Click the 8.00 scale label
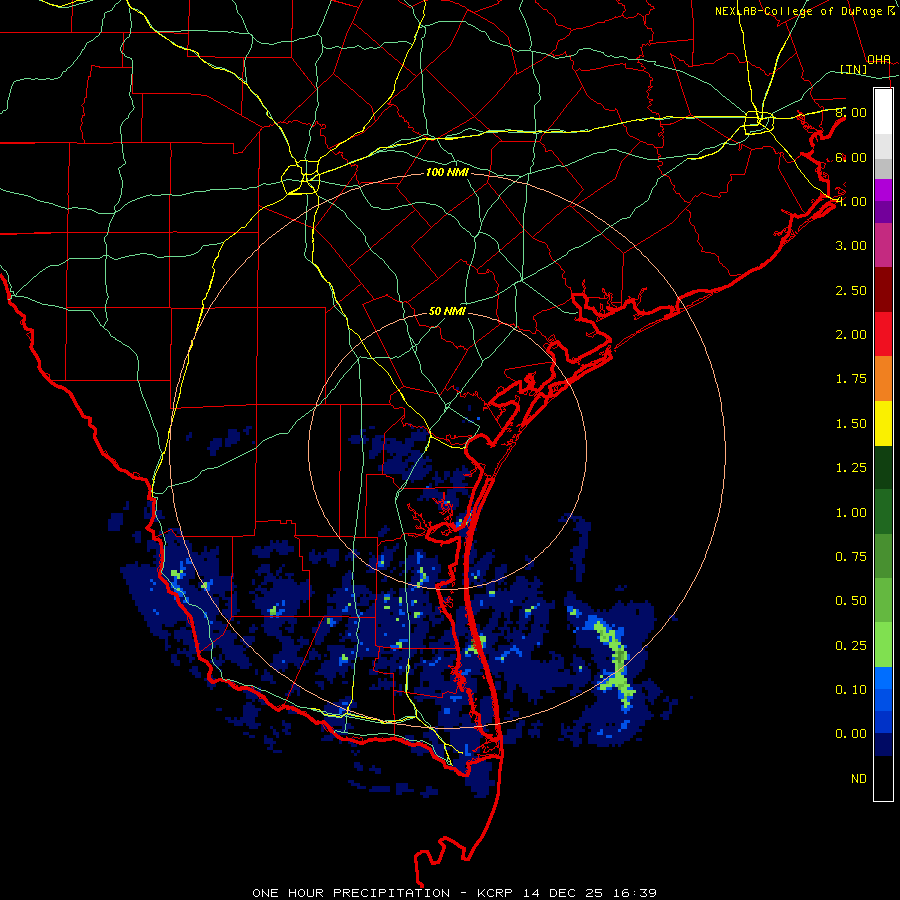The image size is (900, 900). [x=851, y=112]
